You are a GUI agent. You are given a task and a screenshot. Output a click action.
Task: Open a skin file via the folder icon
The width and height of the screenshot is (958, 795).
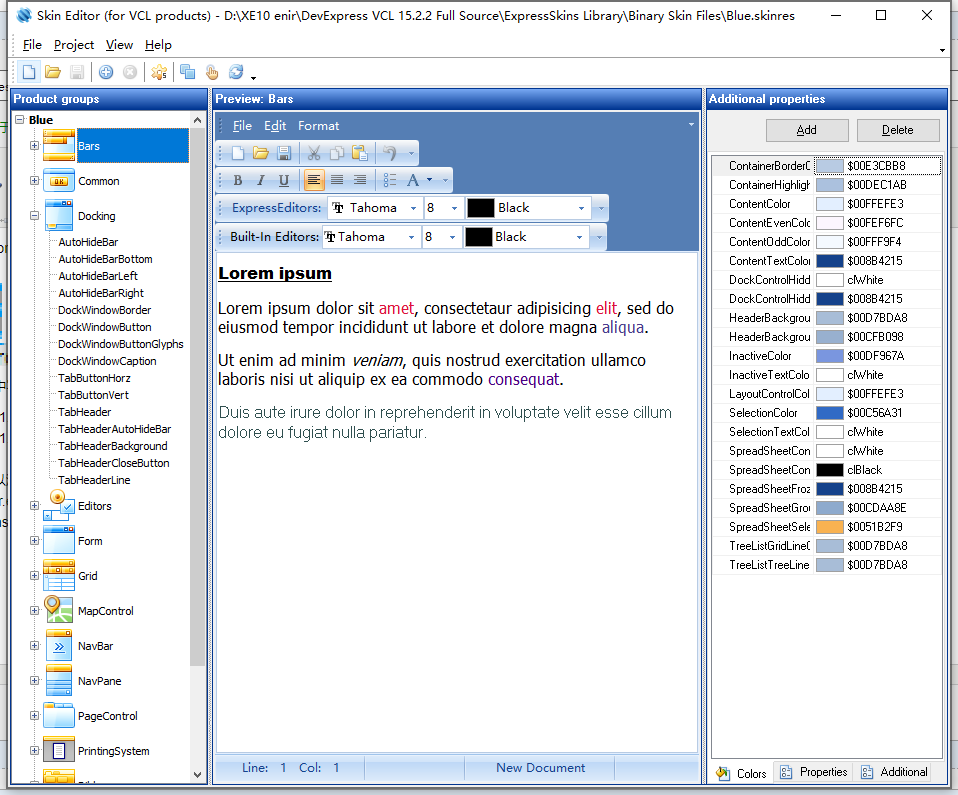coord(53,72)
